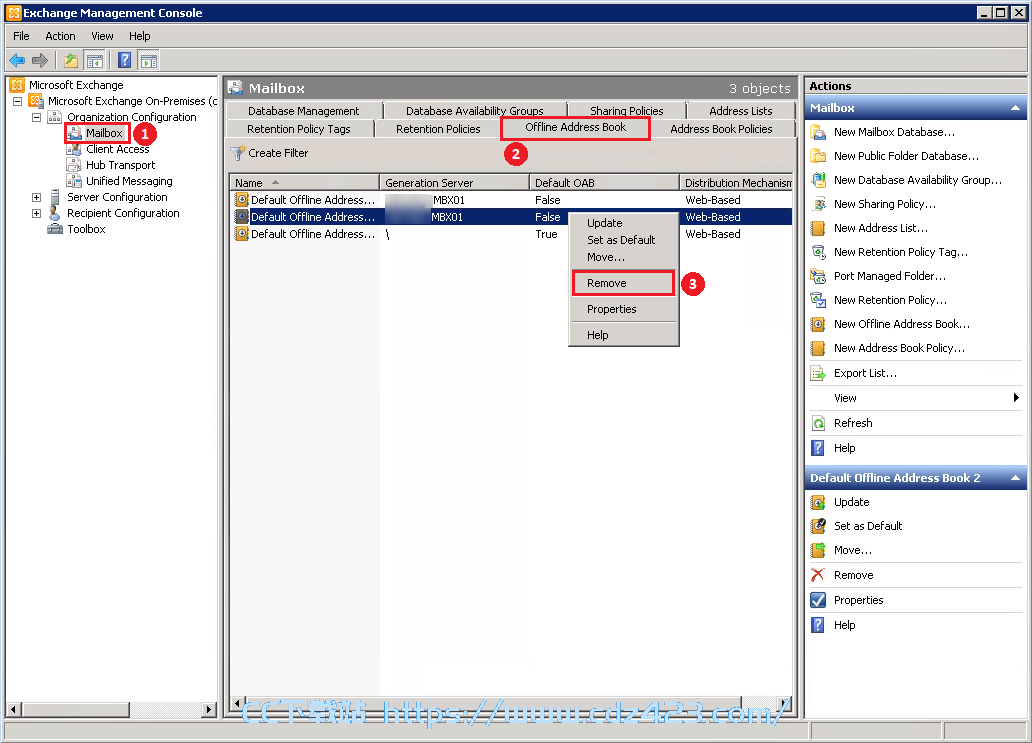
Task: Click the Refresh icon in Actions pane
Action: 818,423
